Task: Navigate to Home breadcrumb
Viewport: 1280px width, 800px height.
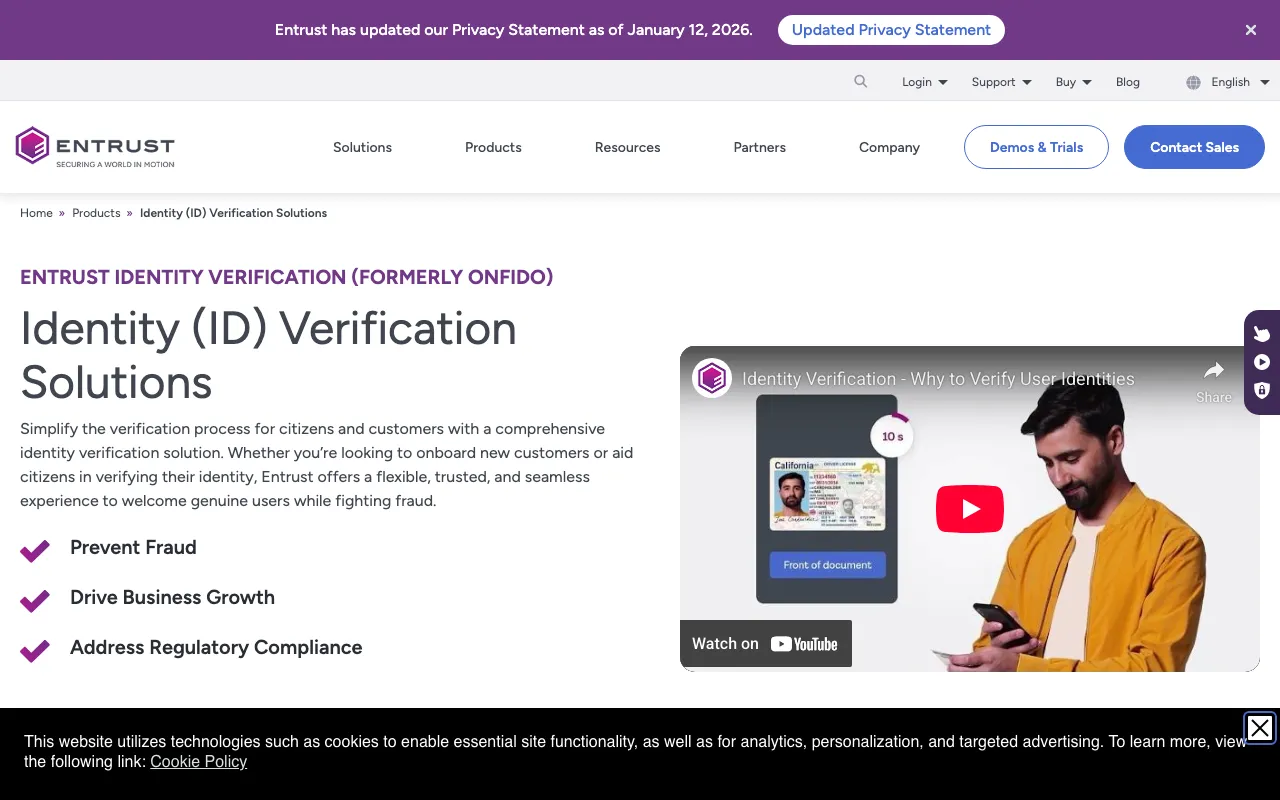Action: coord(36,213)
